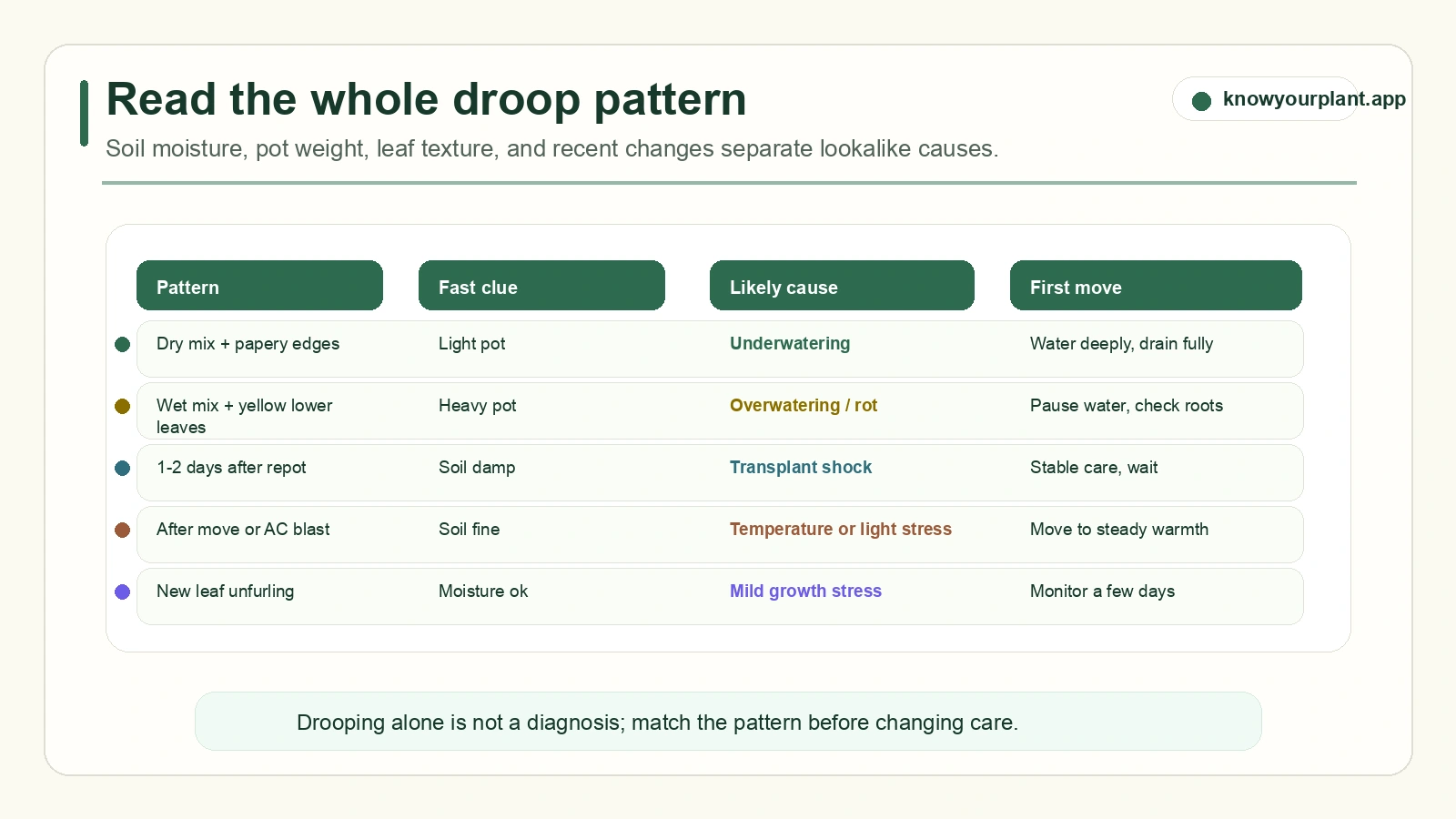Click the brown dot for AC blast row
1456x819 pixels.
[122, 531]
